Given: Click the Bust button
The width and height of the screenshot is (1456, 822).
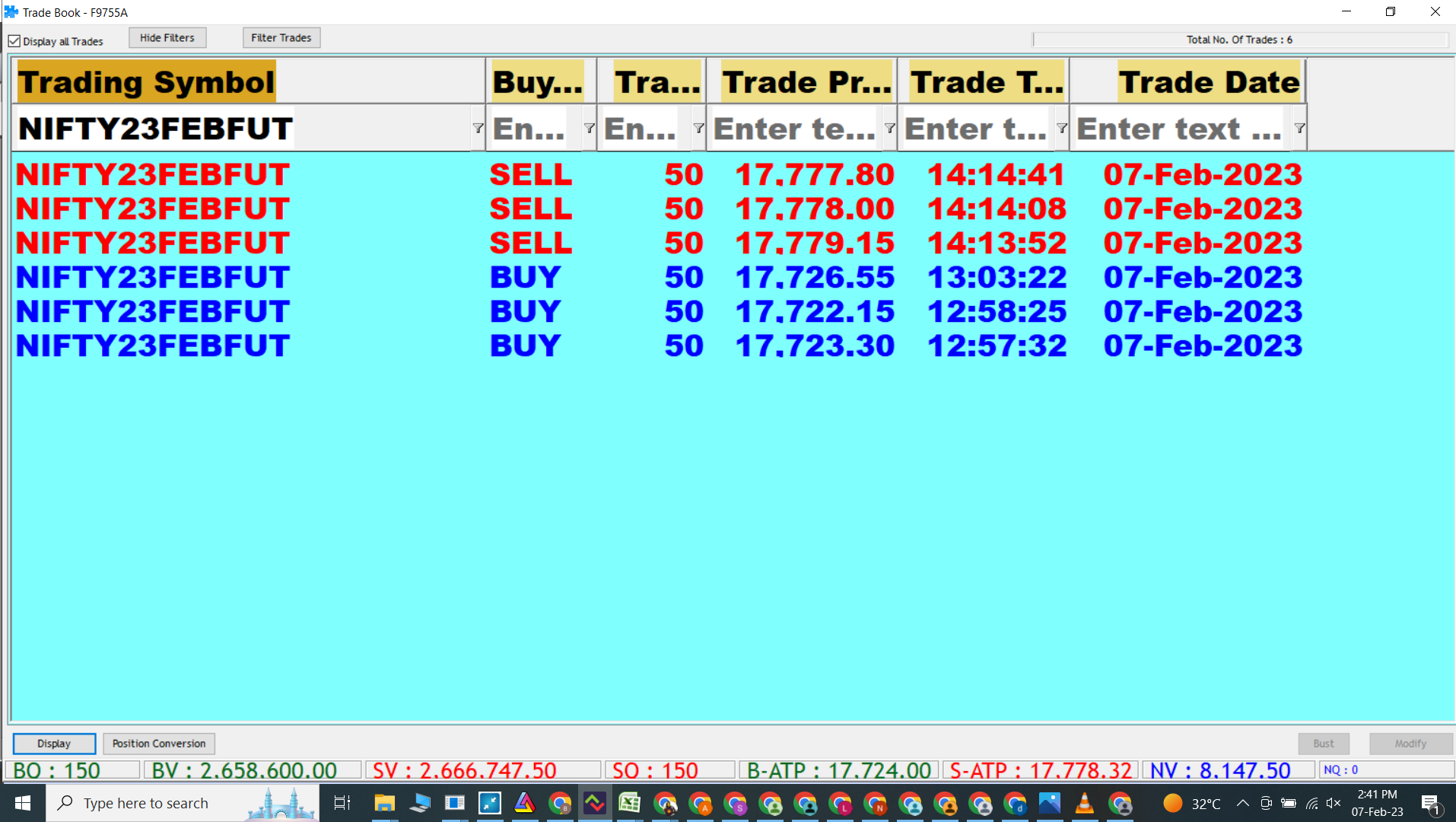Looking at the screenshot, I should pyautogui.click(x=1324, y=744).
